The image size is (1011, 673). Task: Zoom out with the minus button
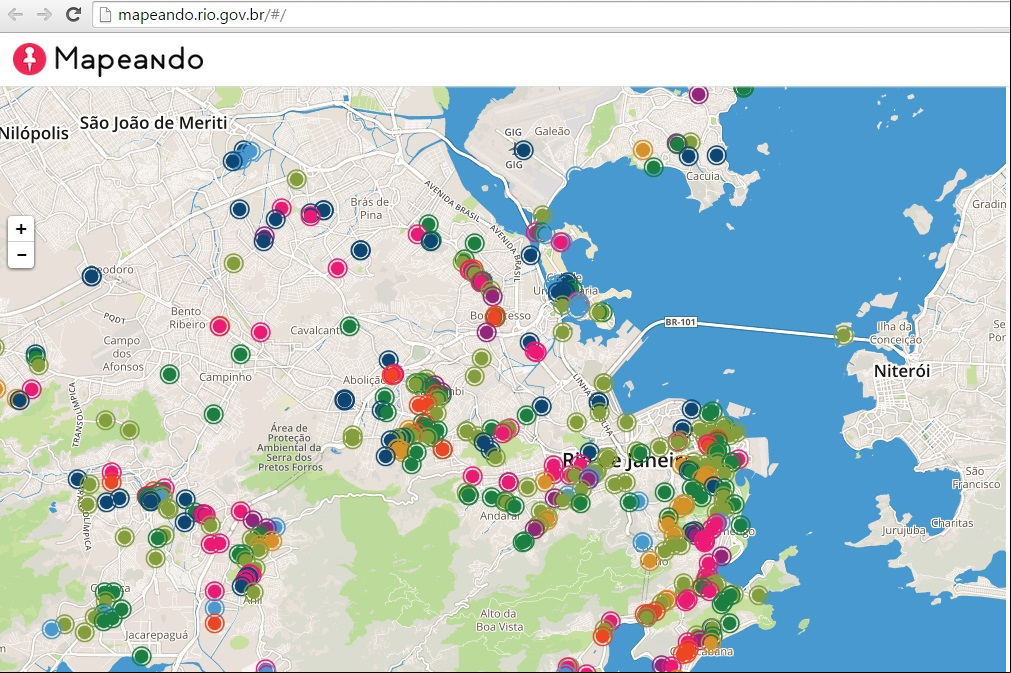tap(21, 255)
